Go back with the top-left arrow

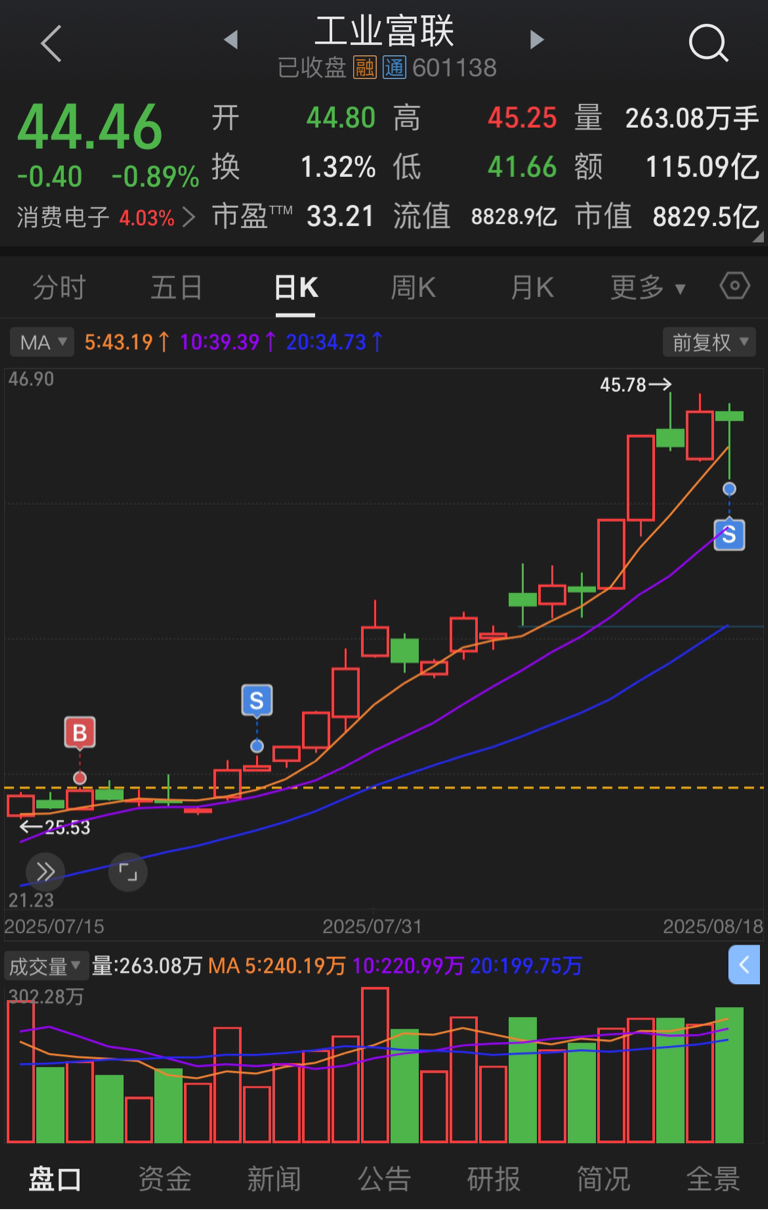[x=51, y=43]
